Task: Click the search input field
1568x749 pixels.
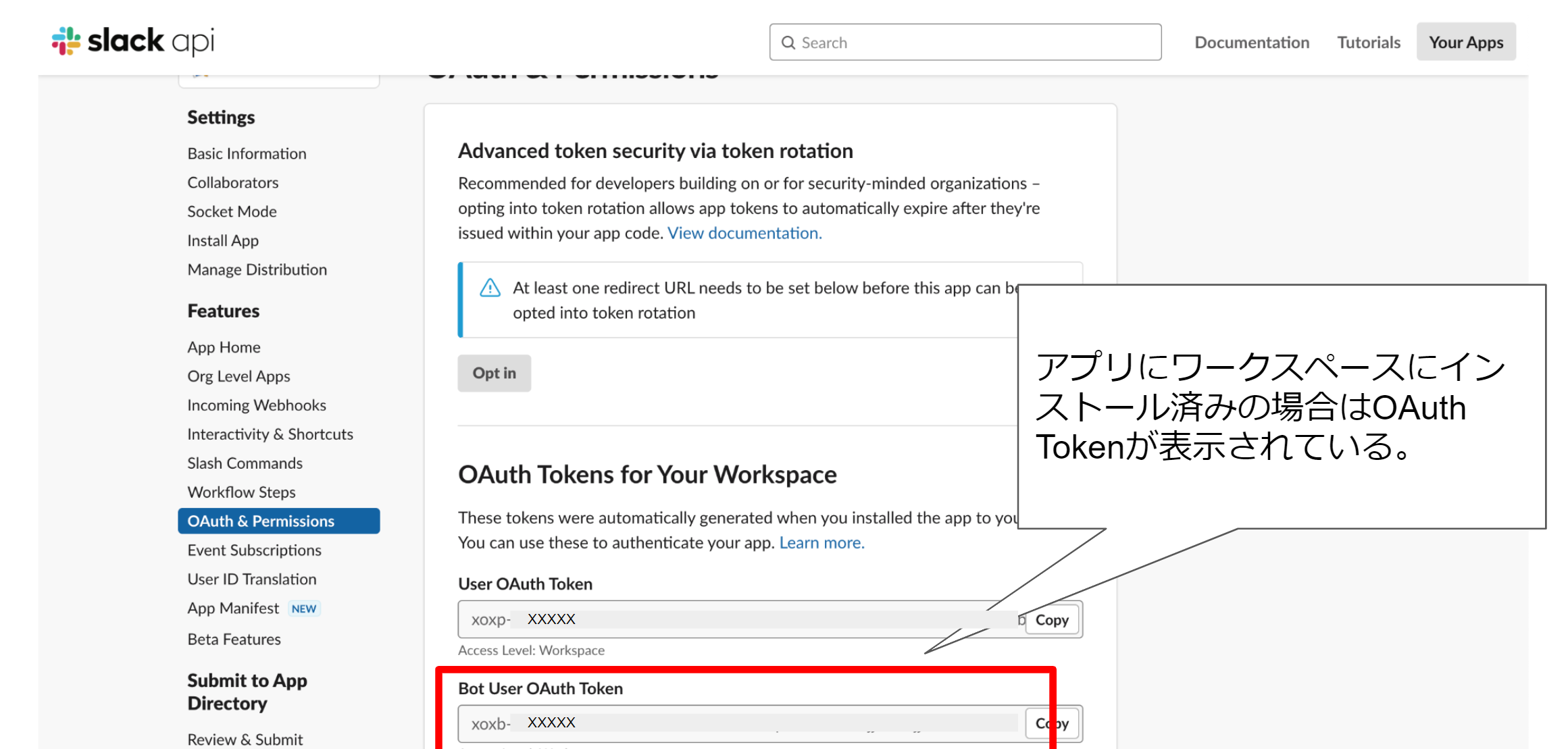Action: point(946,42)
